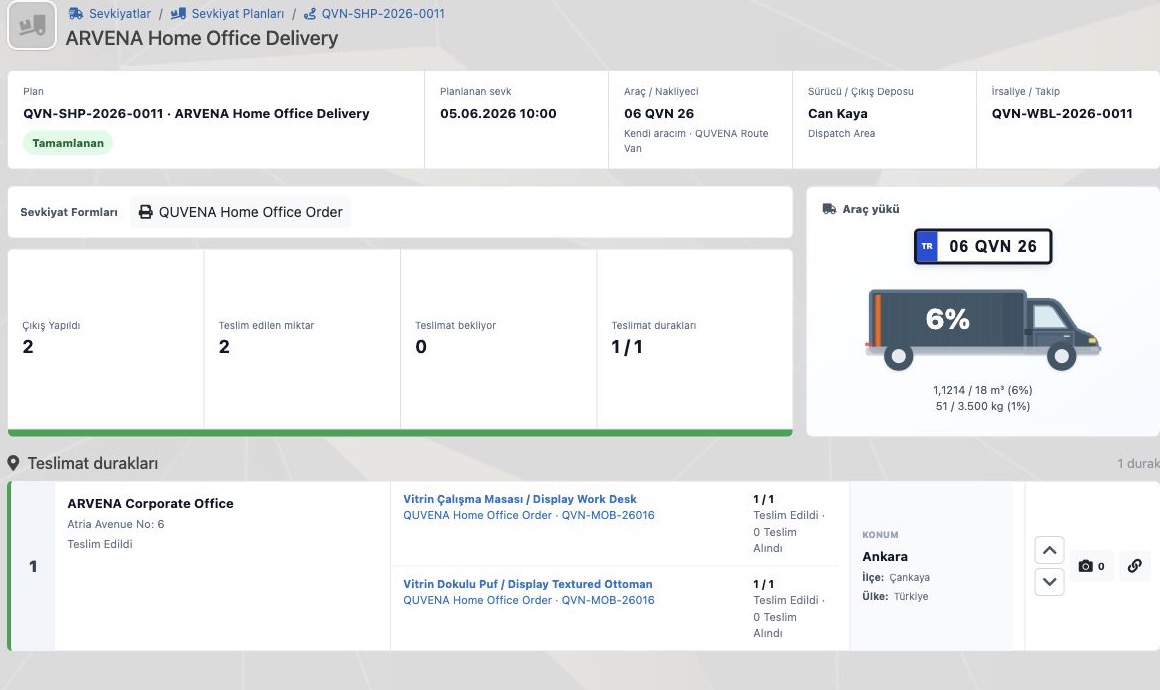Open Vitrin Çalışma Masası product link
This screenshot has height=690, width=1160.
(519, 499)
